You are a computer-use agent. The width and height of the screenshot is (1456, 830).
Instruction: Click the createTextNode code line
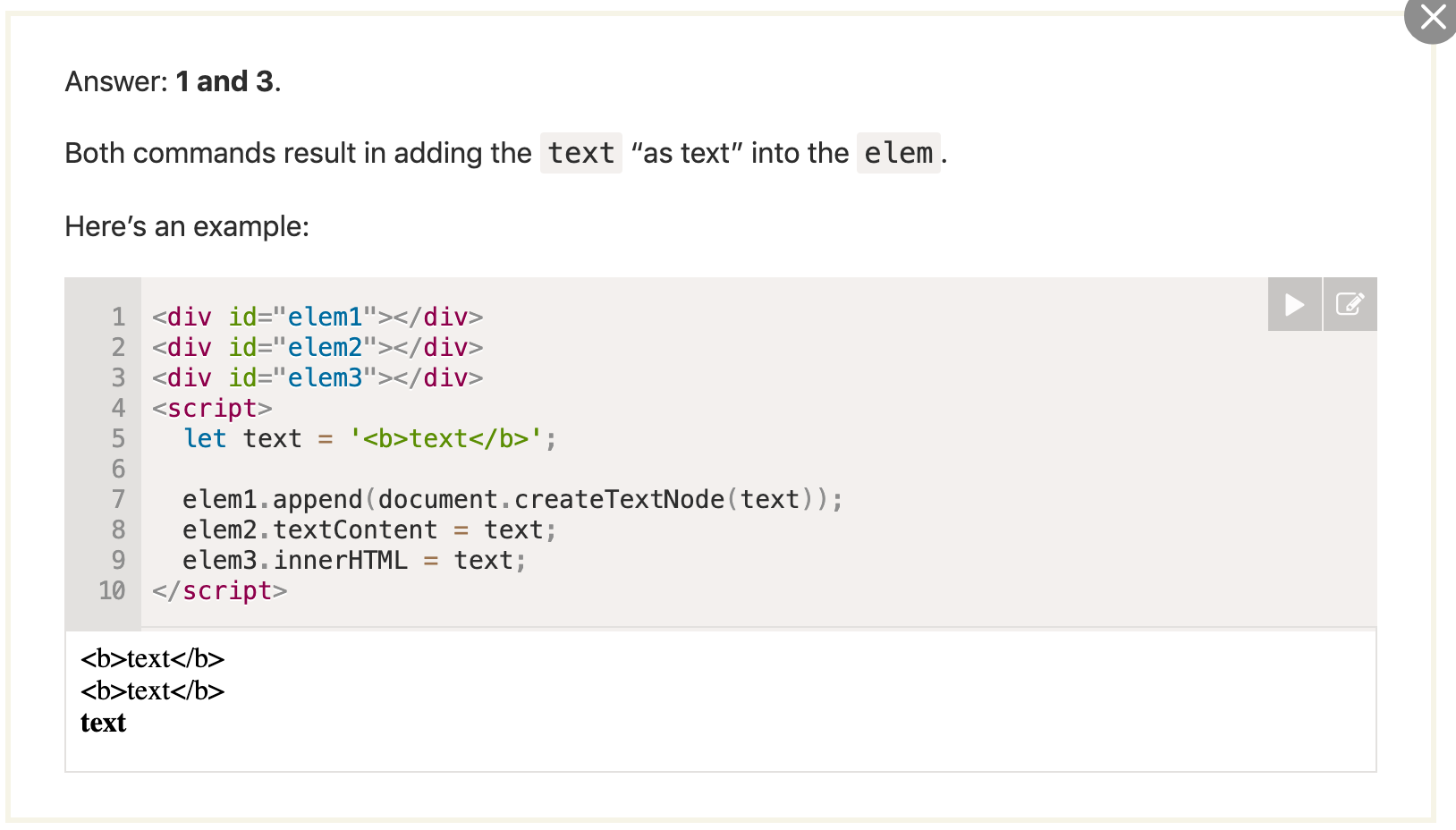click(x=512, y=499)
